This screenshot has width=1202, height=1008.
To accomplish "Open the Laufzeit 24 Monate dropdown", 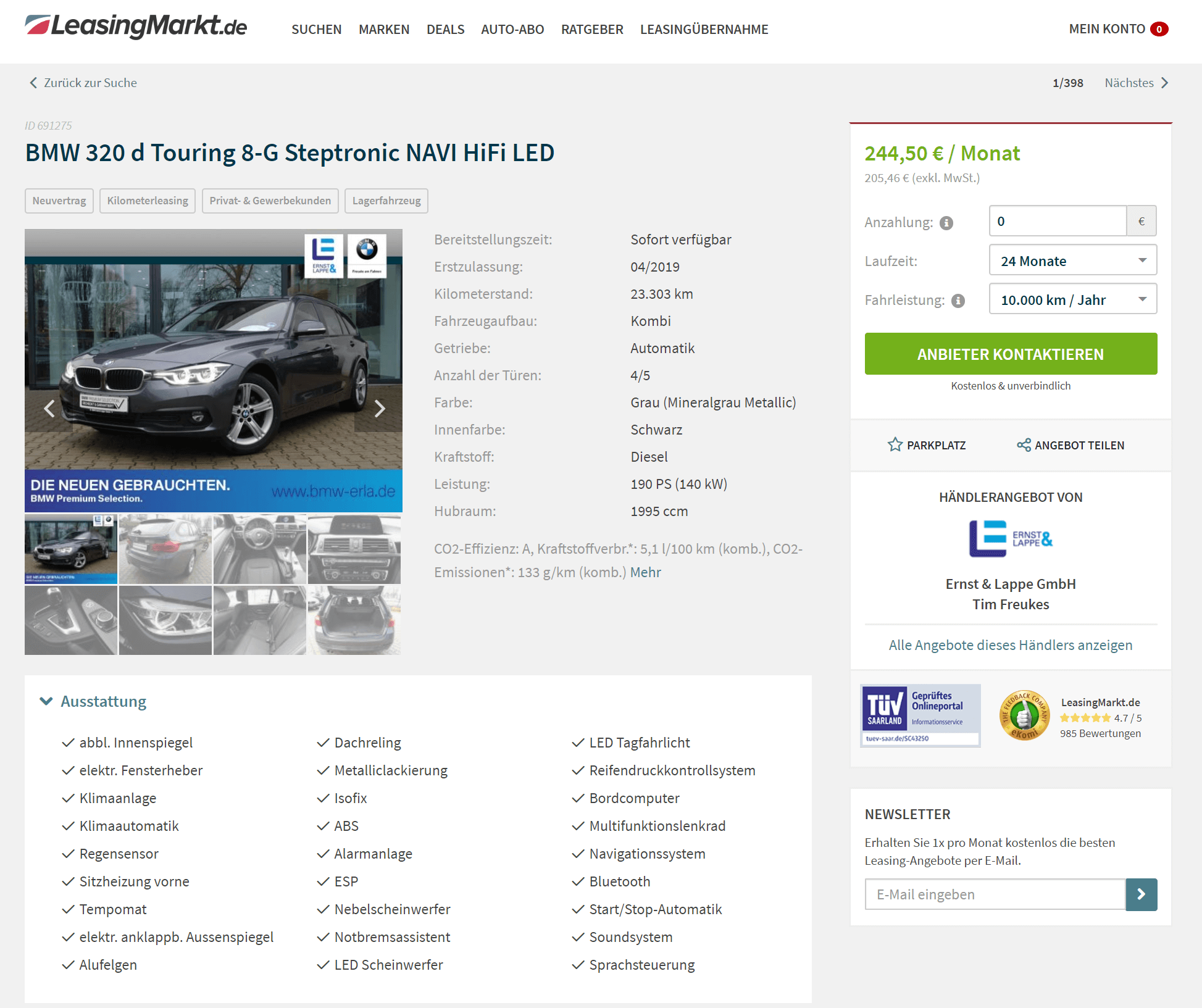I will [1073, 260].
